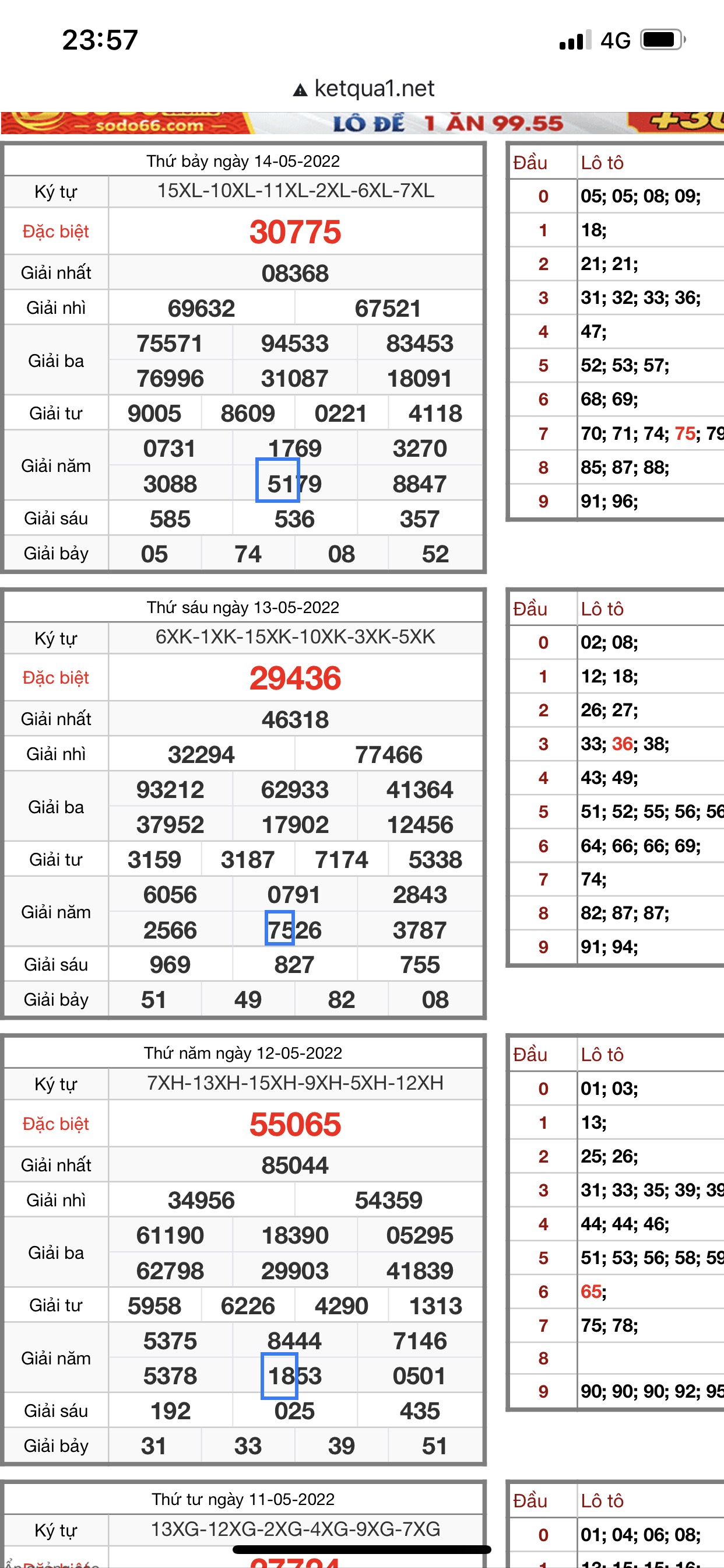Tap the 4G network indicator
The width and height of the screenshot is (724, 1568).
[x=615, y=40]
